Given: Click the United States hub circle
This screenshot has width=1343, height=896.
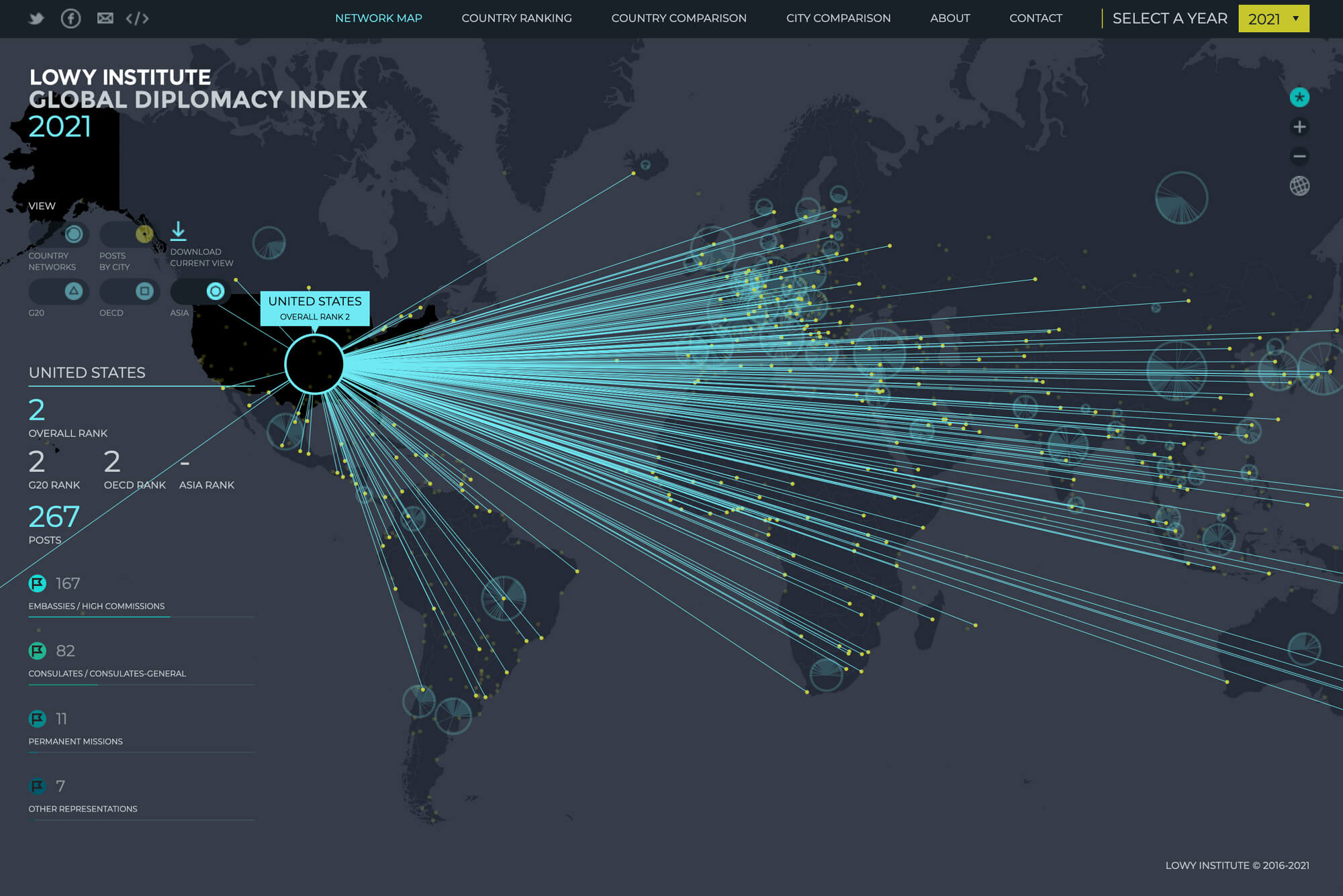Looking at the screenshot, I should click(x=314, y=364).
